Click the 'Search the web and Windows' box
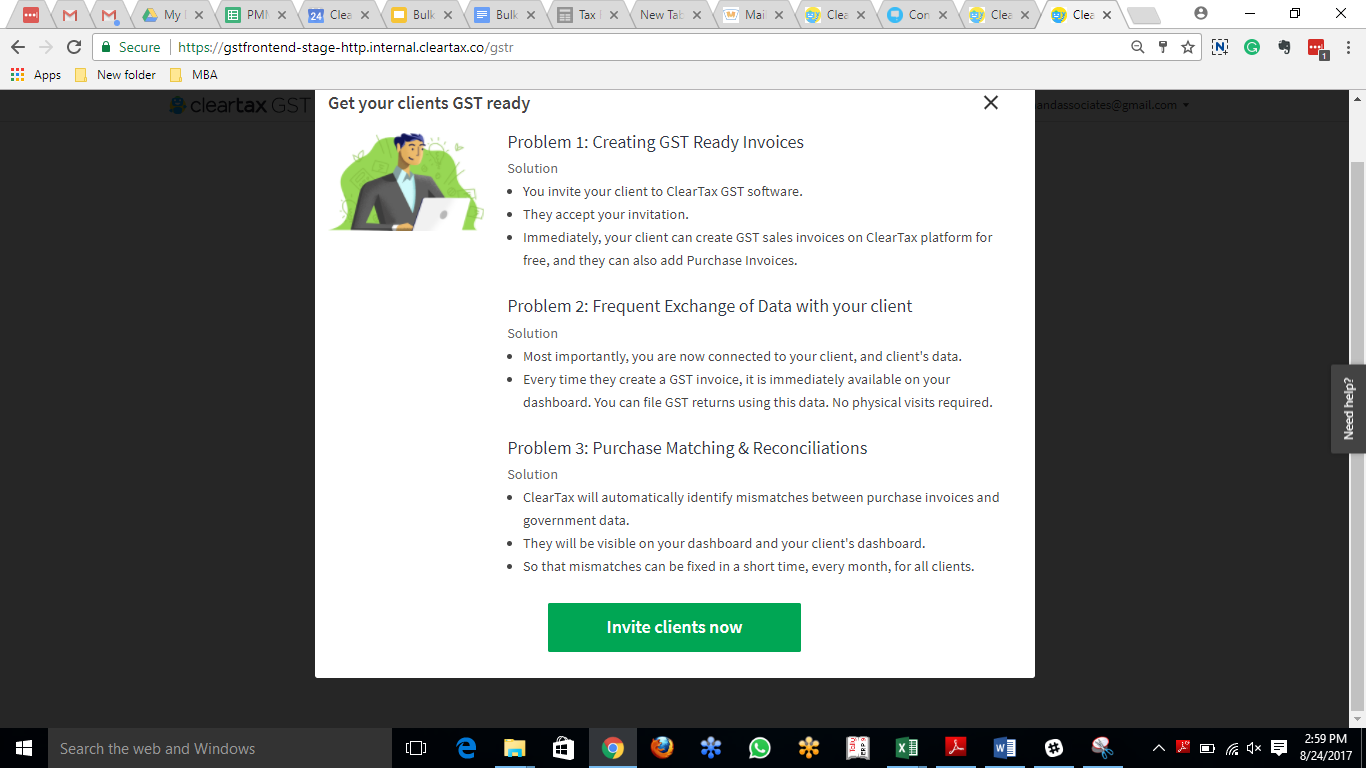Image resolution: width=1366 pixels, height=768 pixels. [219, 748]
